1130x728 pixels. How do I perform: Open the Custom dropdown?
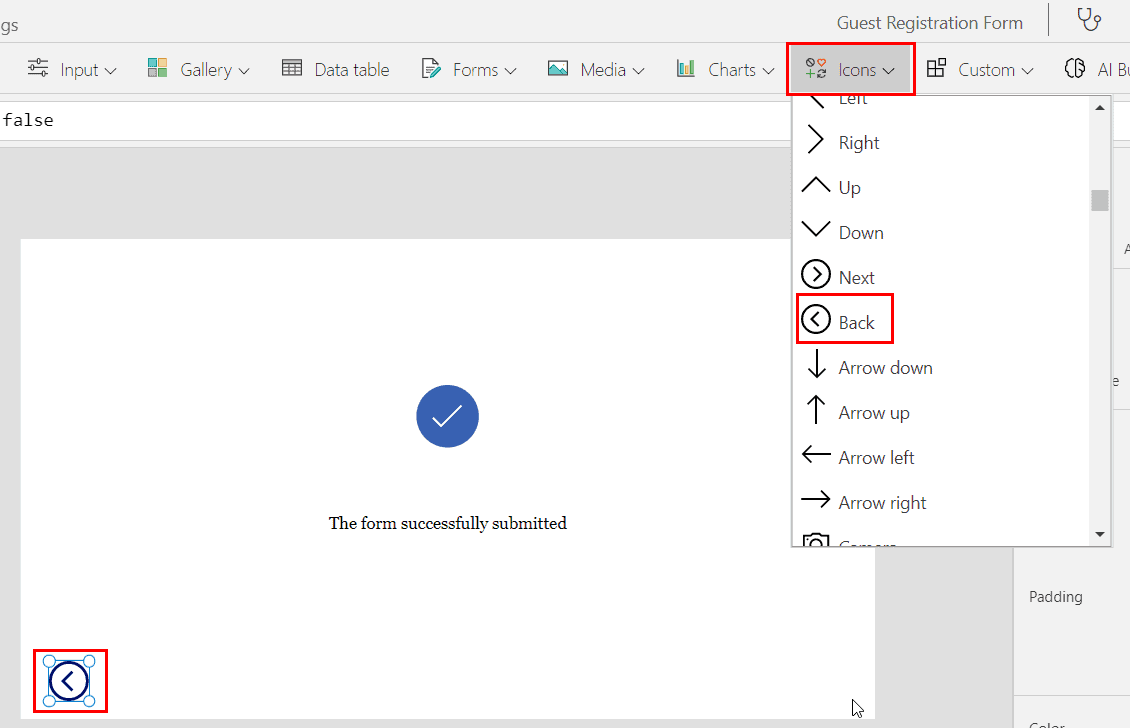pyautogui.click(x=1029, y=70)
